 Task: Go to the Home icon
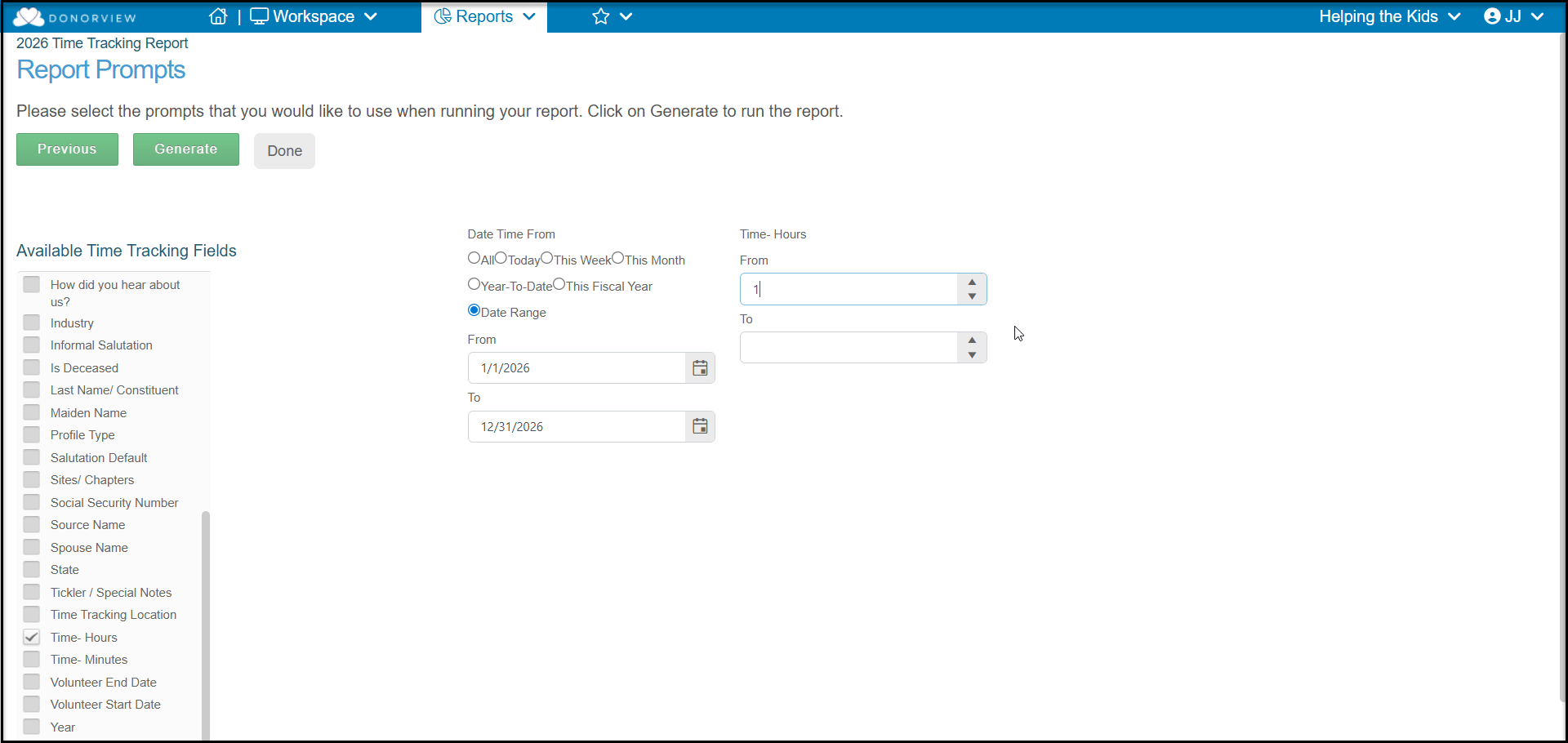[218, 16]
